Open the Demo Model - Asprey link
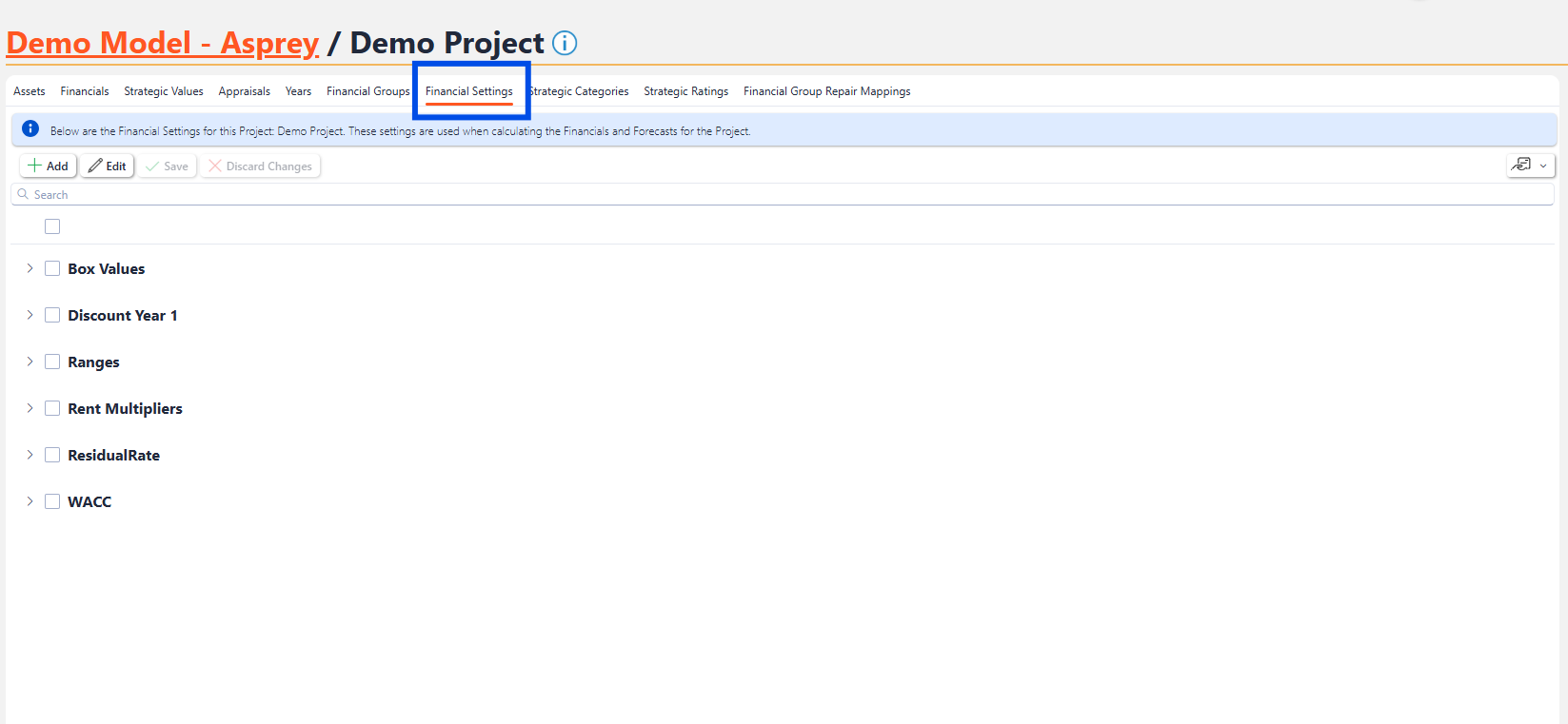Image resolution: width=1568 pixels, height=724 pixels. point(163,44)
